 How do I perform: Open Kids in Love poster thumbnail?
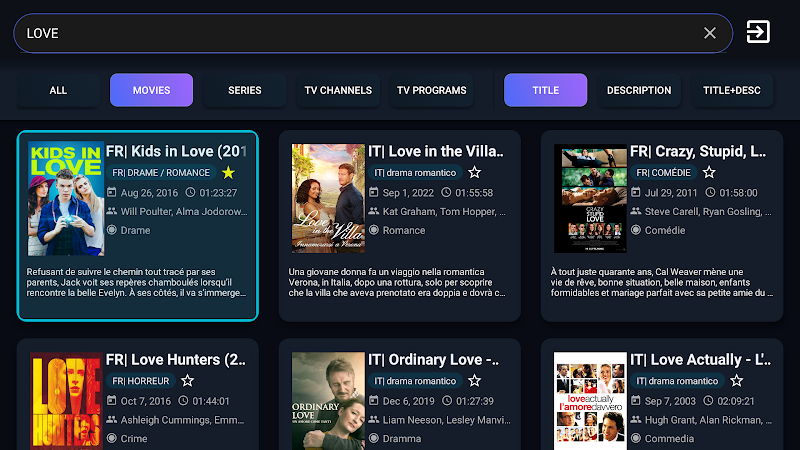[66, 200]
